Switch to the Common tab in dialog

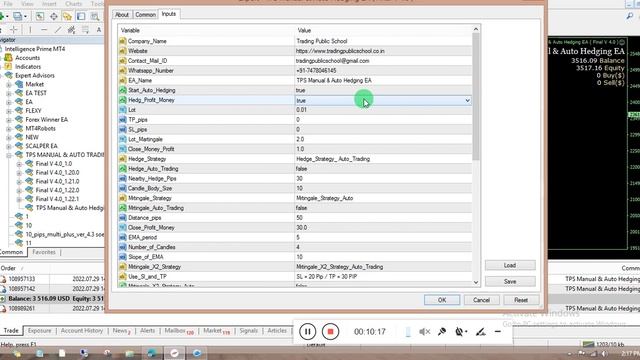coord(145,15)
